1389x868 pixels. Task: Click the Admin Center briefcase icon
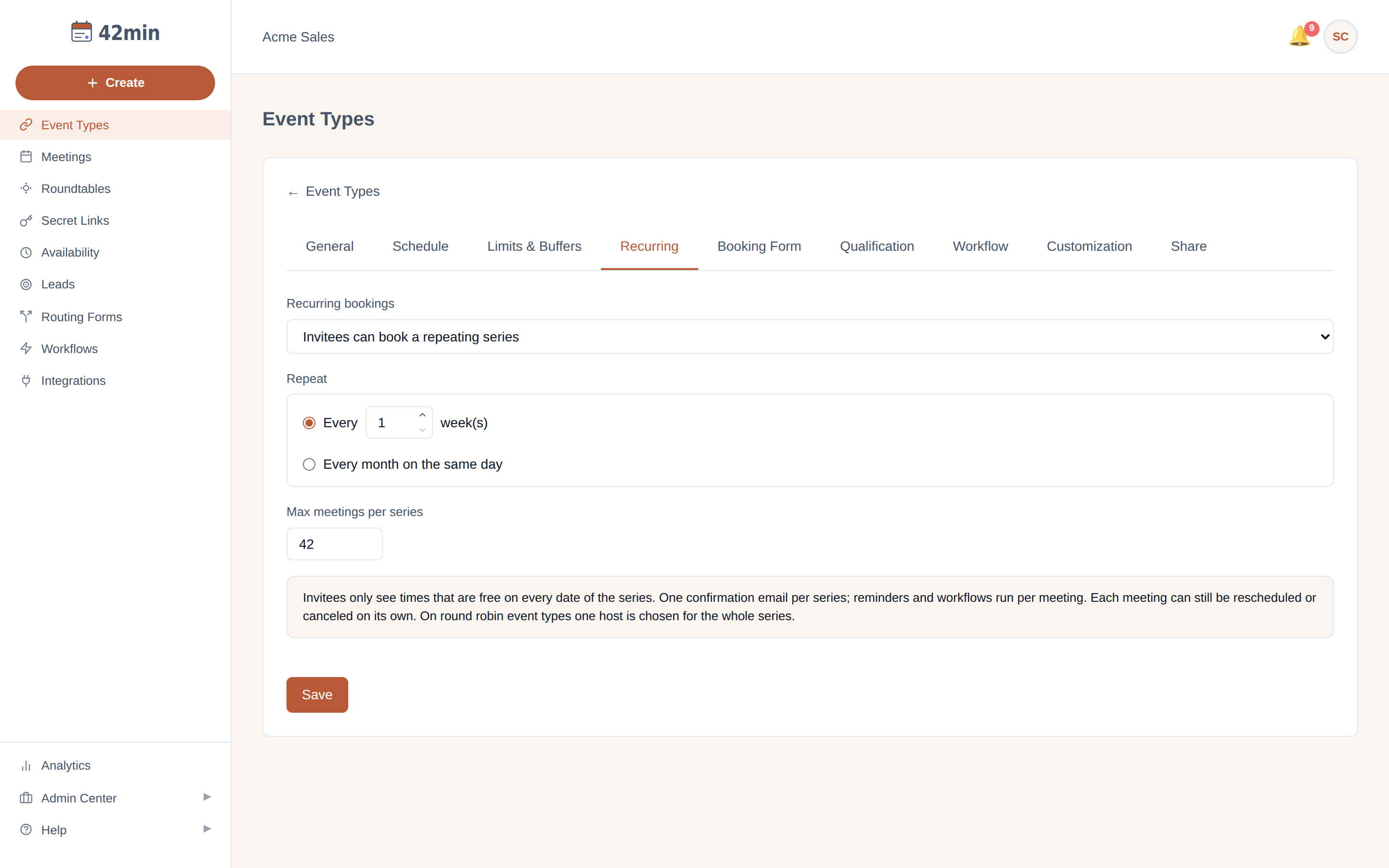[26, 798]
